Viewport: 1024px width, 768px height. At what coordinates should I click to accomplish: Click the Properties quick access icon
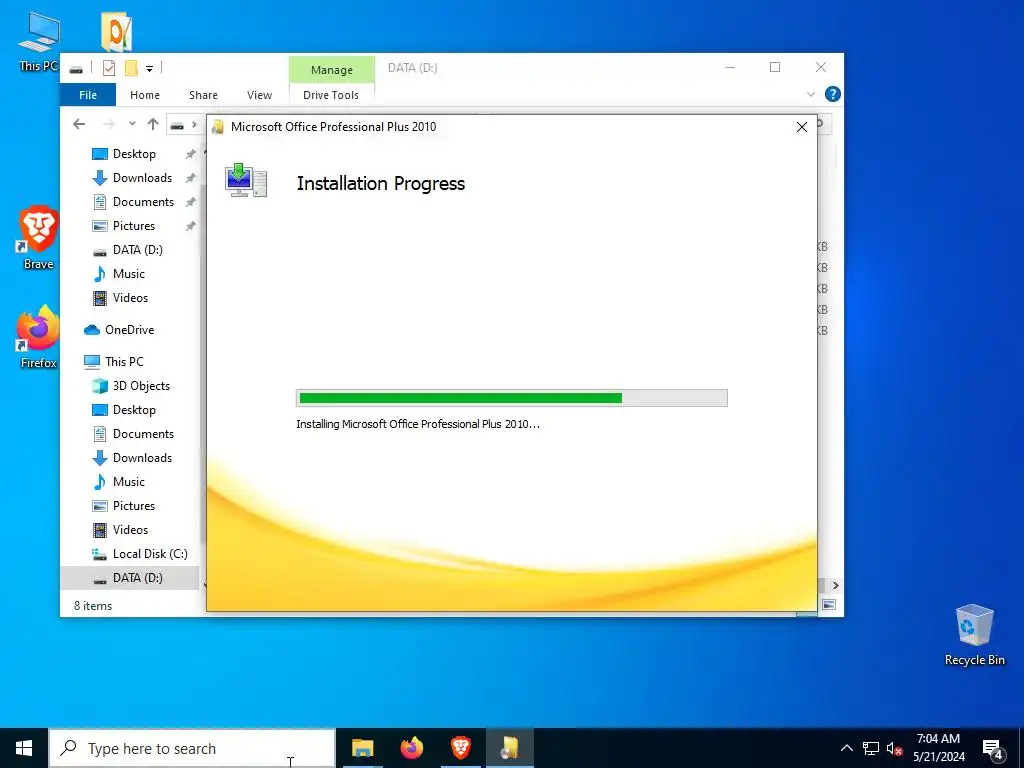click(x=109, y=68)
